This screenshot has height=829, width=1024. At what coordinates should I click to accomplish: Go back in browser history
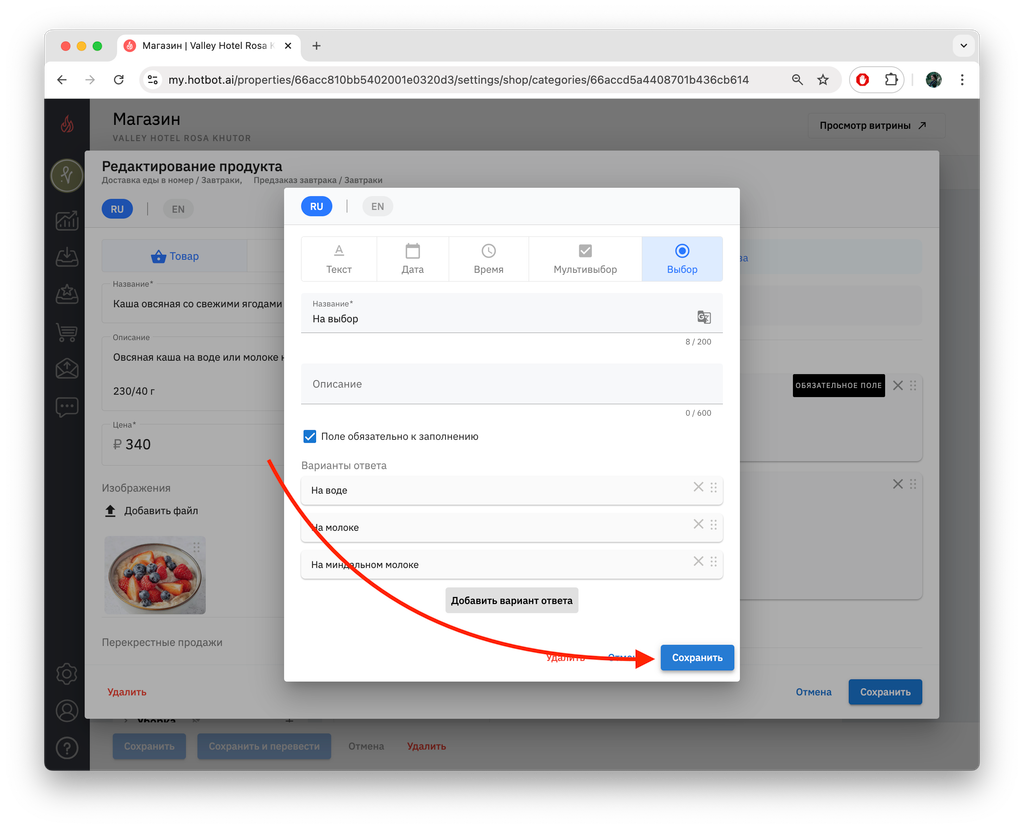pos(62,80)
